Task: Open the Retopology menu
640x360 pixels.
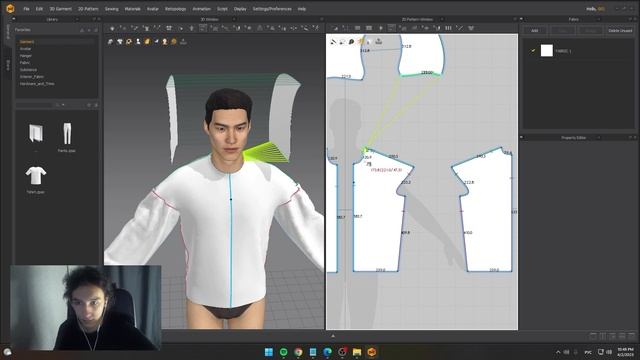Action: click(x=175, y=9)
